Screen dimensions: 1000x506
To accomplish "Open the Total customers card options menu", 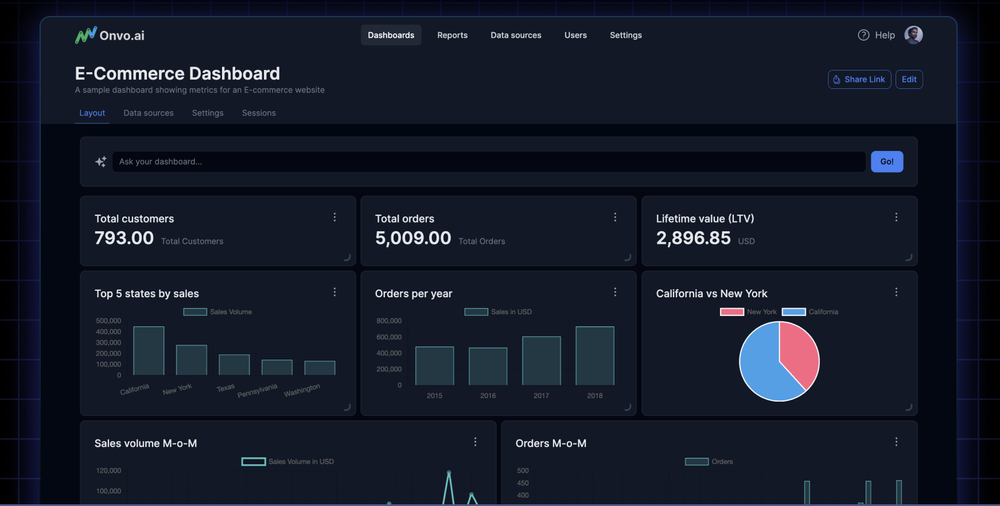I will [334, 217].
